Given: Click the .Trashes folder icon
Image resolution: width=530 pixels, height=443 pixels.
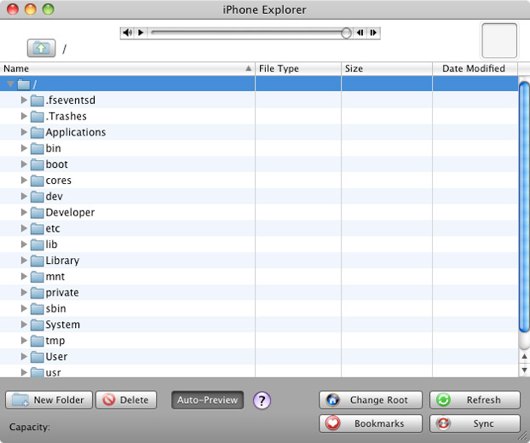Looking at the screenshot, I should [x=37, y=116].
